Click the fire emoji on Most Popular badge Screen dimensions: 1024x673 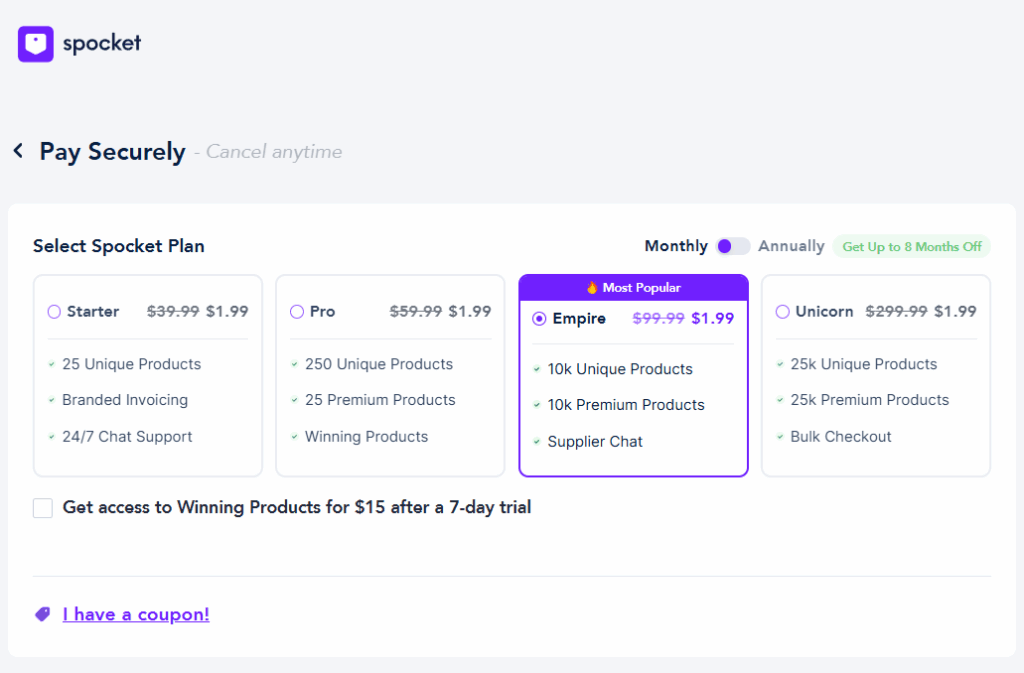(x=590, y=287)
